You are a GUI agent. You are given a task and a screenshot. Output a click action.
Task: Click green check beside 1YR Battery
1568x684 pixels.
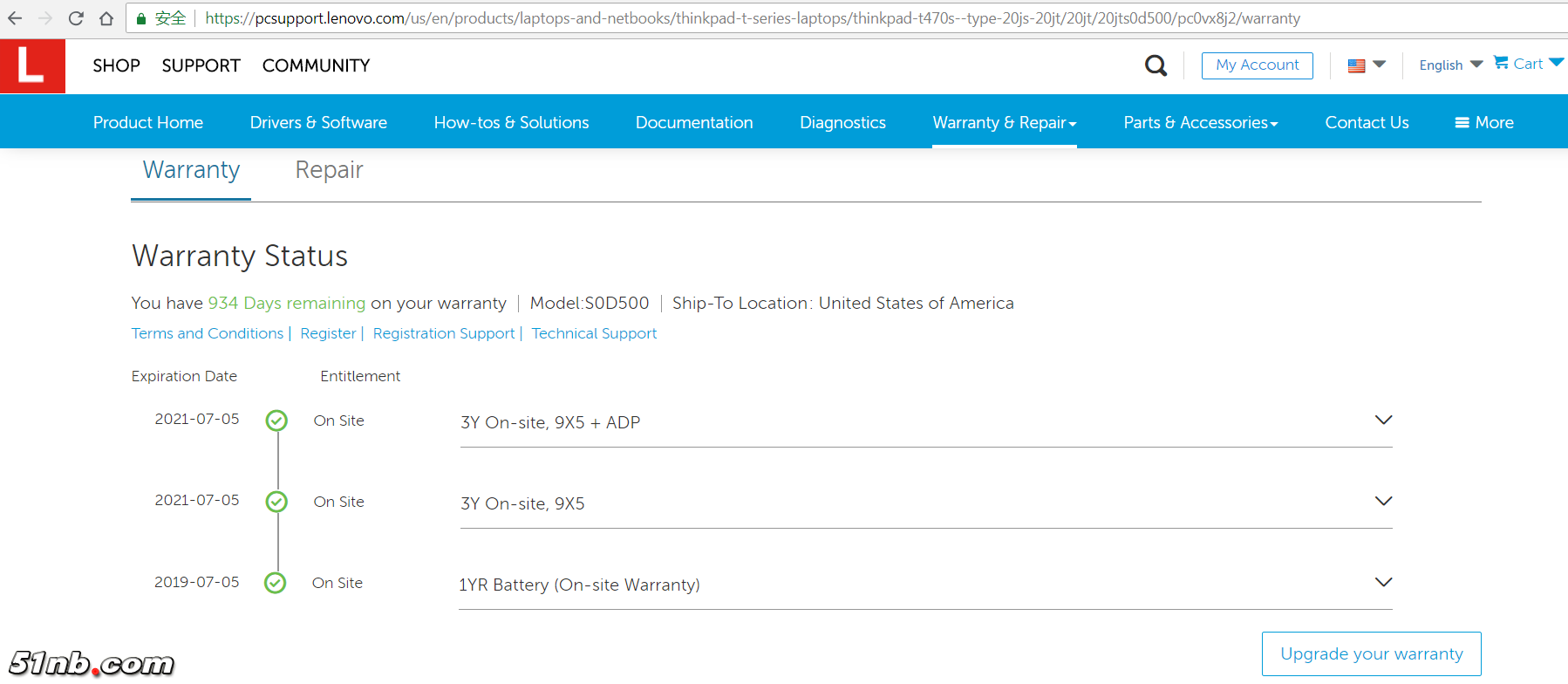[x=275, y=583]
